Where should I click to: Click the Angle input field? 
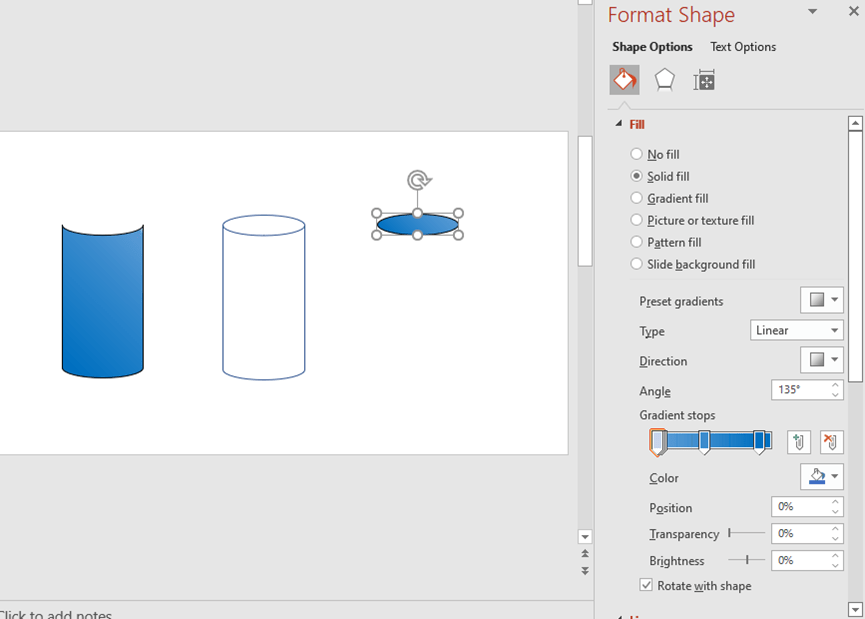click(x=800, y=390)
